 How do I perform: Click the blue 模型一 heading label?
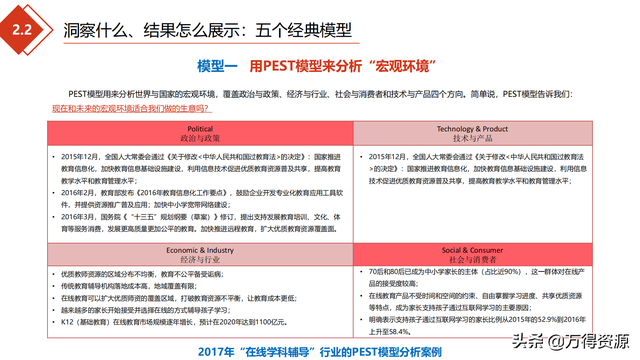[x=217, y=66]
